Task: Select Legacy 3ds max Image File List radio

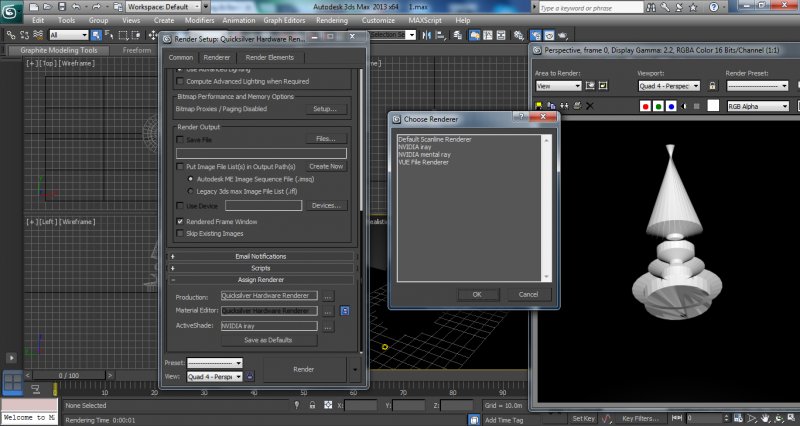Action: click(190, 191)
